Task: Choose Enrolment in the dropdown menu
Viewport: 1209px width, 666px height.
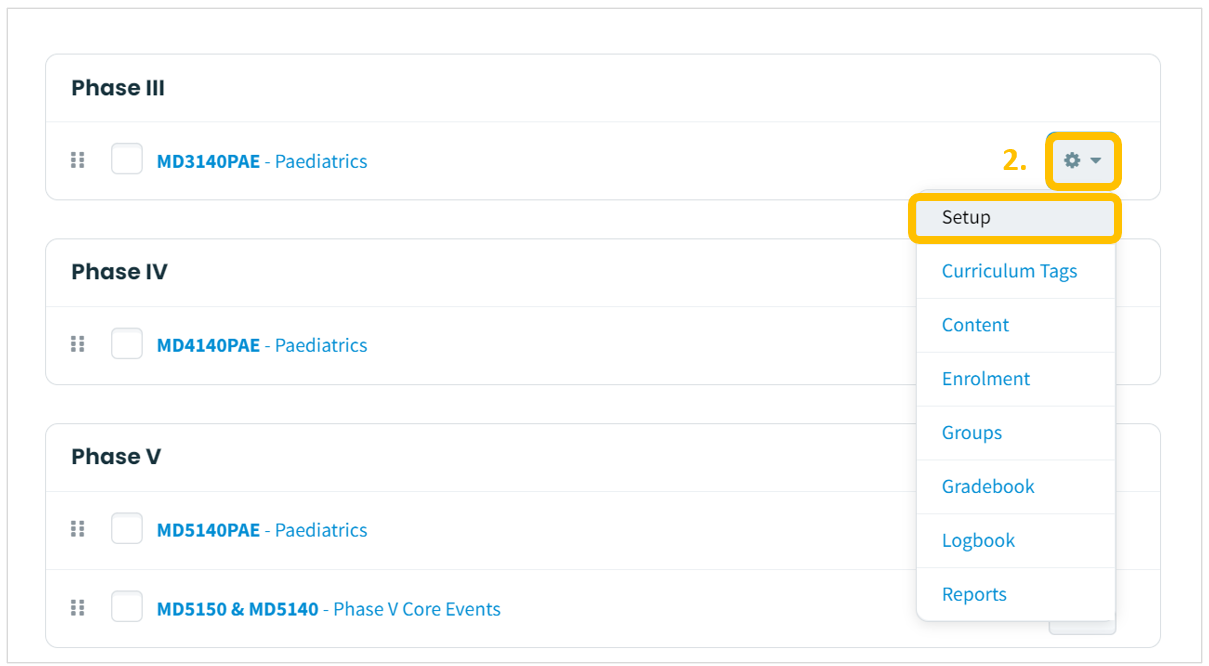Action: click(1015, 379)
